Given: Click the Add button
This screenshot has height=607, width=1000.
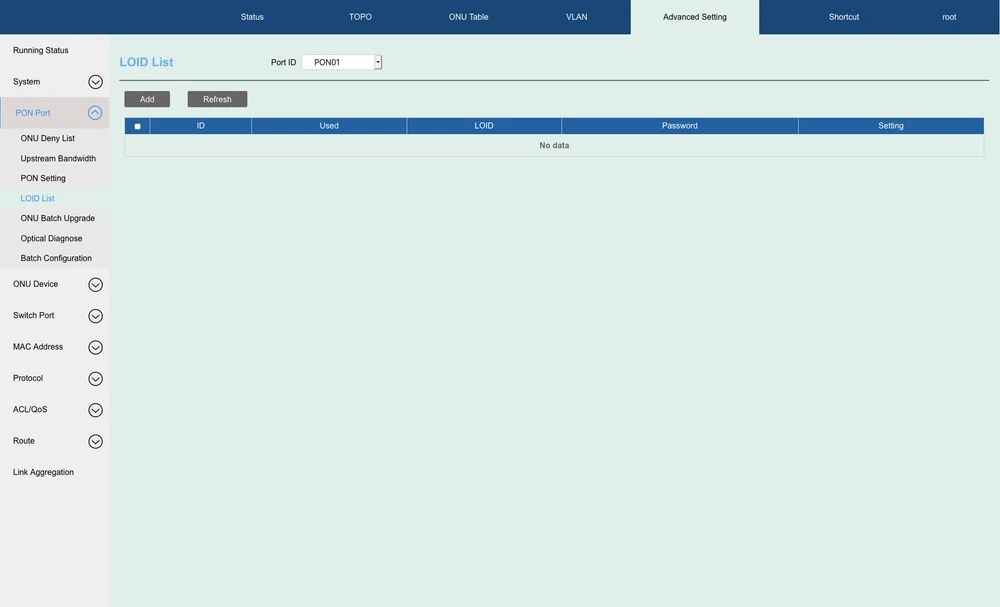Looking at the screenshot, I should pos(147,99).
